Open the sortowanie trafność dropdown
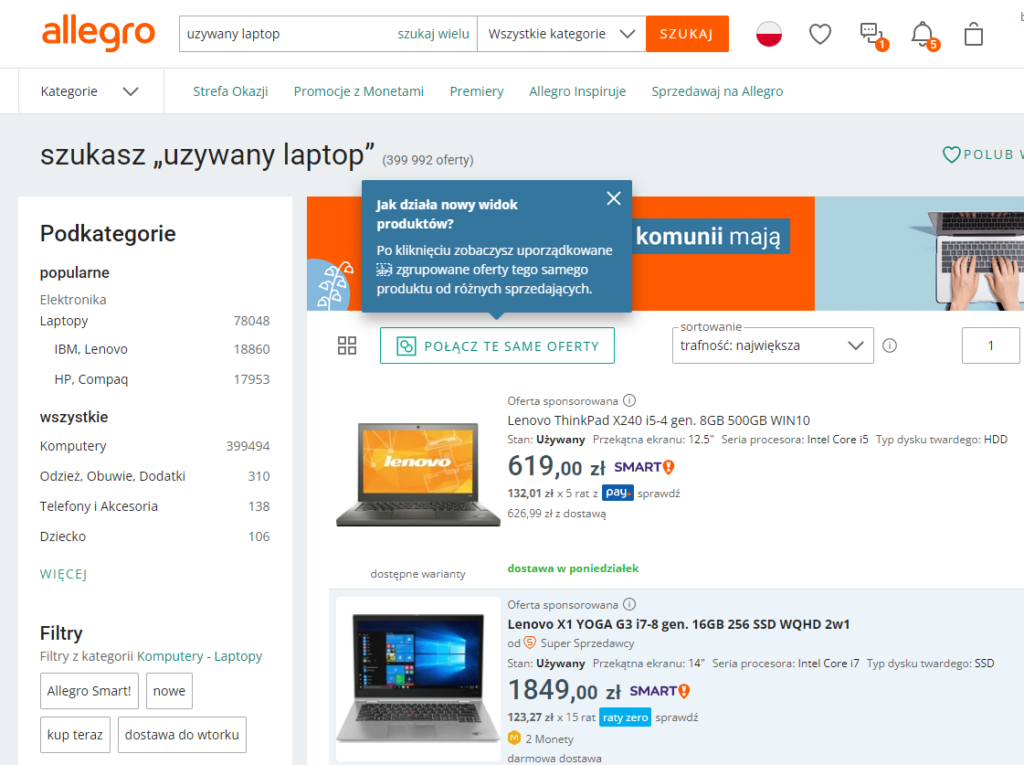This screenshot has height=765, width=1024. pos(773,346)
